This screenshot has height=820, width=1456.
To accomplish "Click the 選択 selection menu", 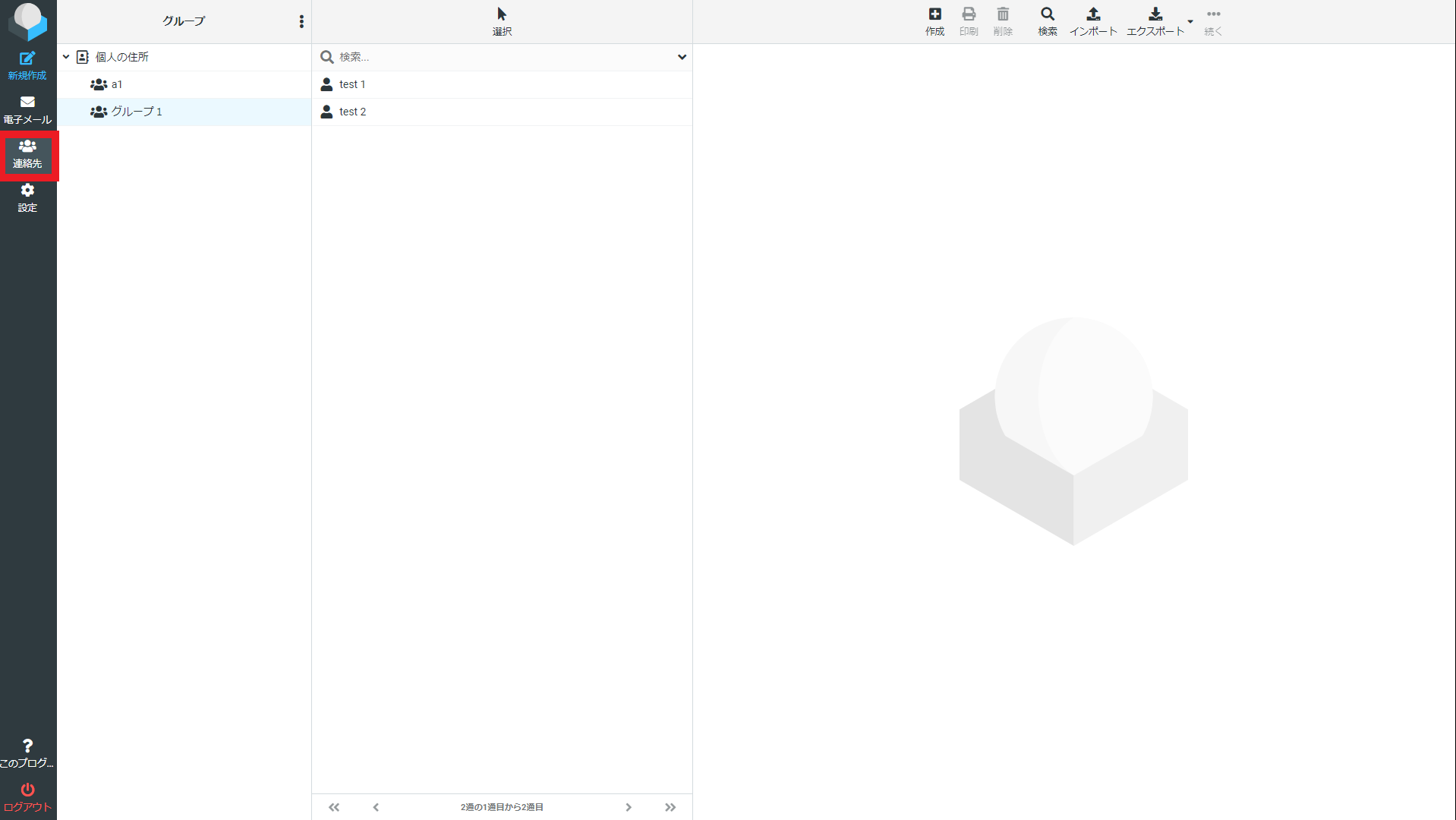I will tap(502, 21).
